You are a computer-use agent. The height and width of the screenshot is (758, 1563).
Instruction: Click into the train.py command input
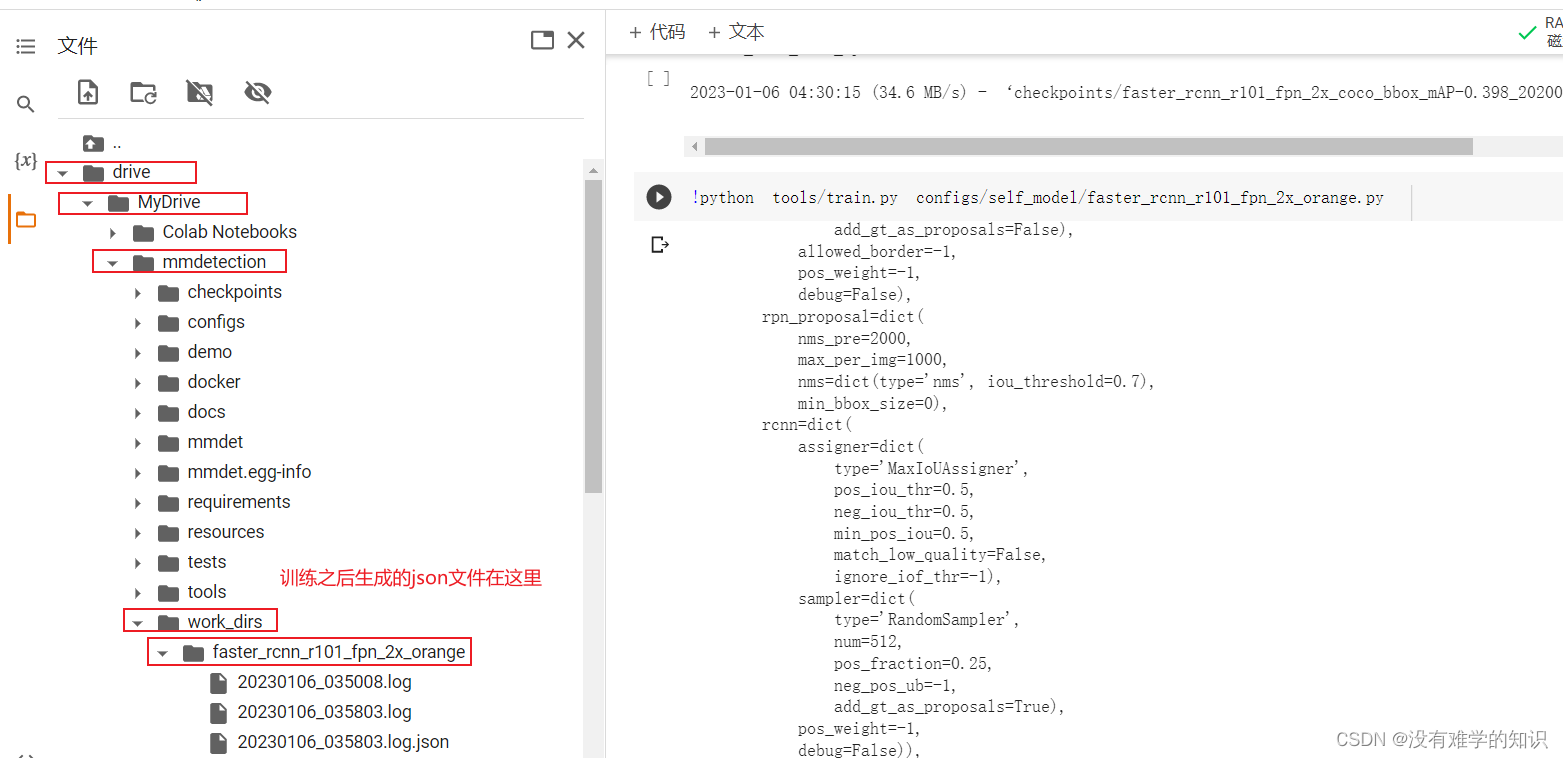pyautogui.click(x=1037, y=198)
